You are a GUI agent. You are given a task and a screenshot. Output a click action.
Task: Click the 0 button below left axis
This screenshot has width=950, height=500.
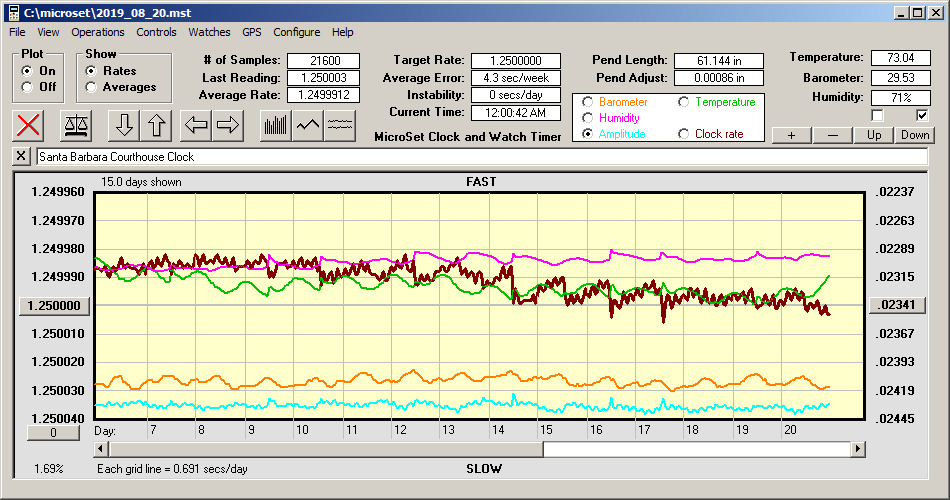[53, 433]
